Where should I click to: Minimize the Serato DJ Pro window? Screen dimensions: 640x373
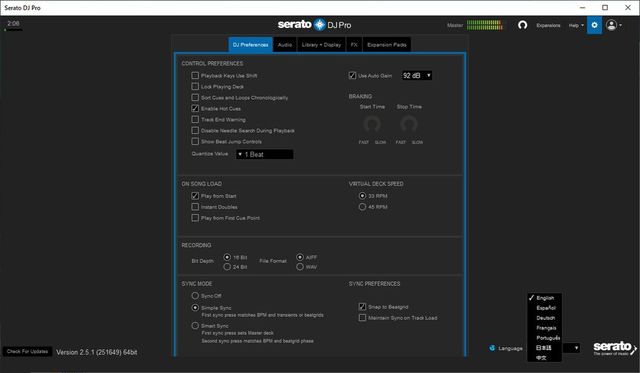pos(582,8)
